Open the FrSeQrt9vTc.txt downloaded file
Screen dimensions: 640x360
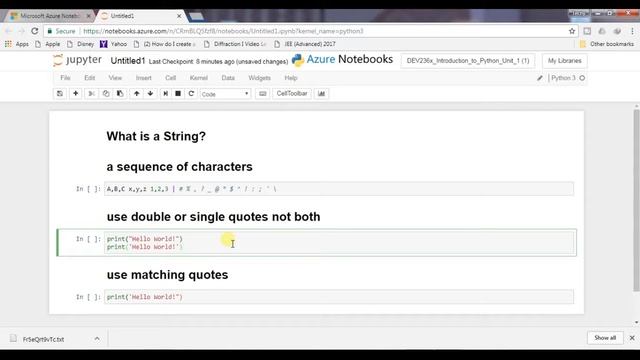[44, 339]
